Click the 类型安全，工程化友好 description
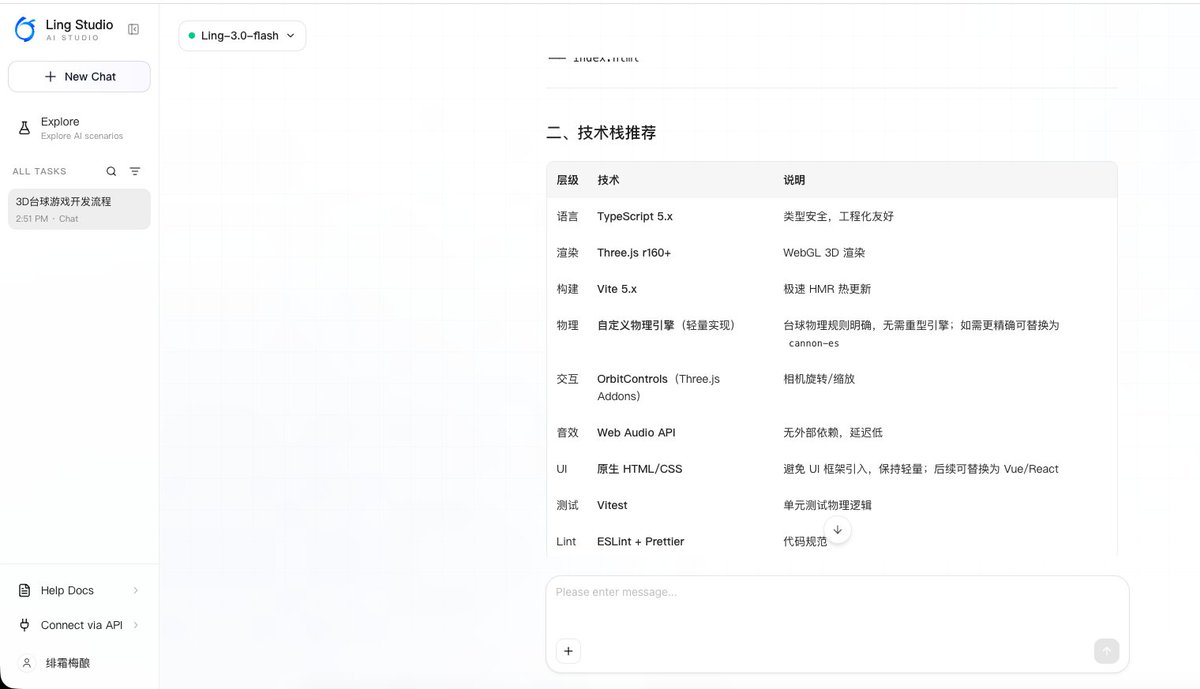The width and height of the screenshot is (1200, 689). [838, 216]
